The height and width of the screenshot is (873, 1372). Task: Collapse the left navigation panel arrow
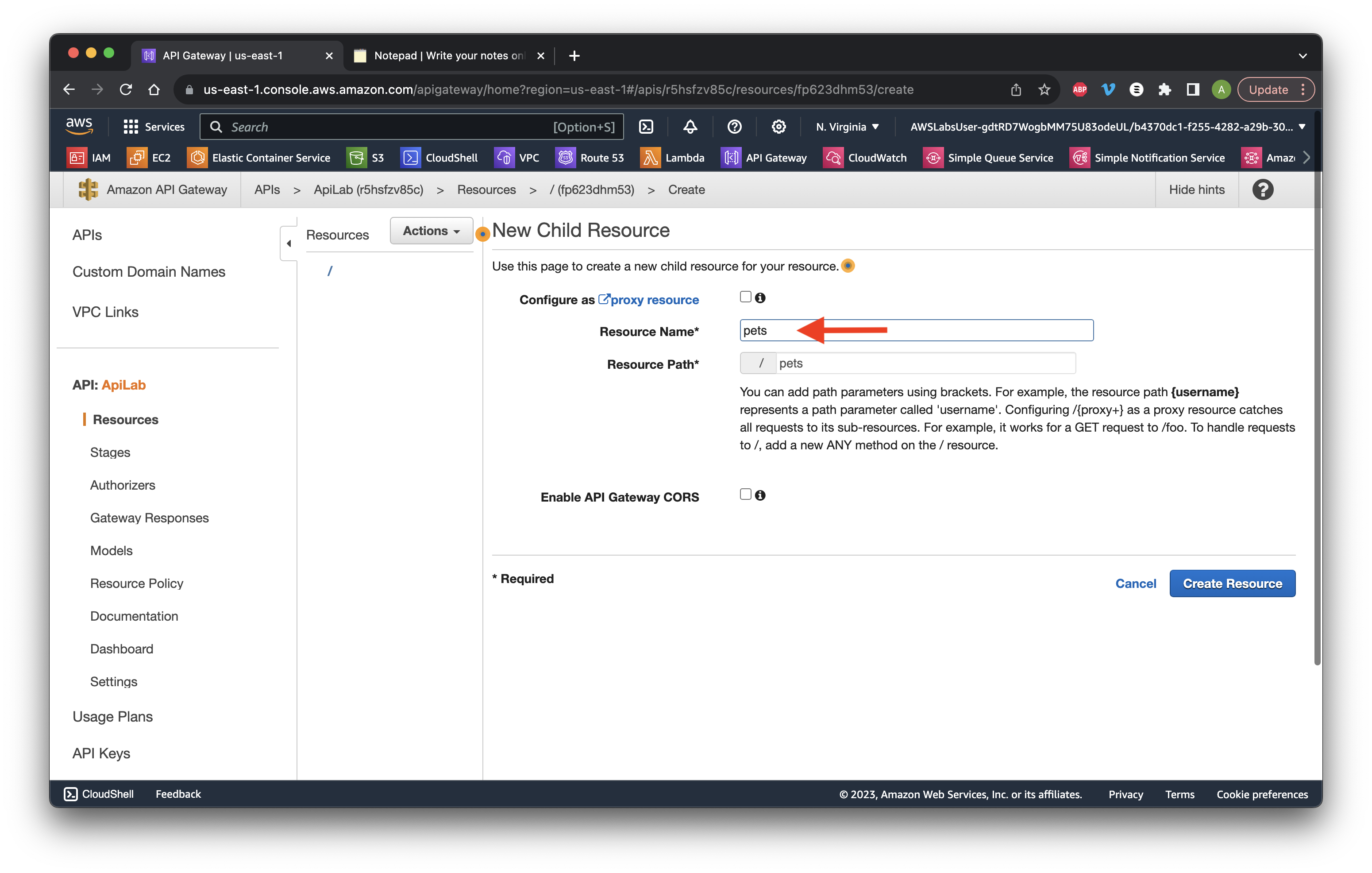(x=289, y=243)
